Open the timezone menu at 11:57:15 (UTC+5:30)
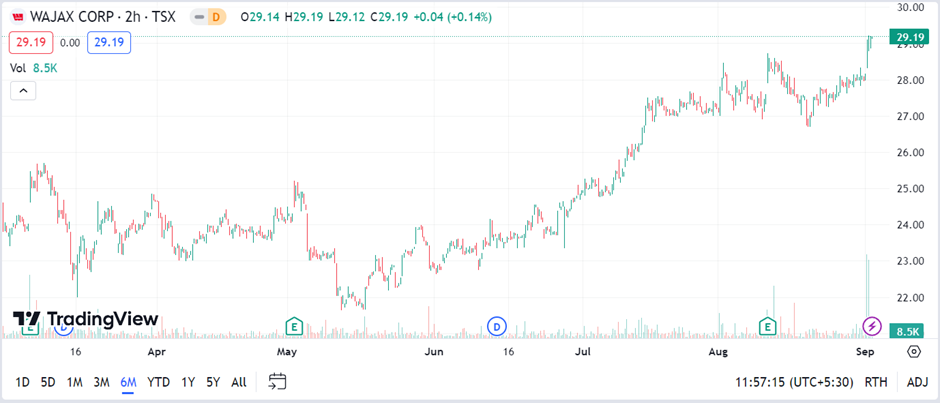940x403 pixels. [796, 382]
